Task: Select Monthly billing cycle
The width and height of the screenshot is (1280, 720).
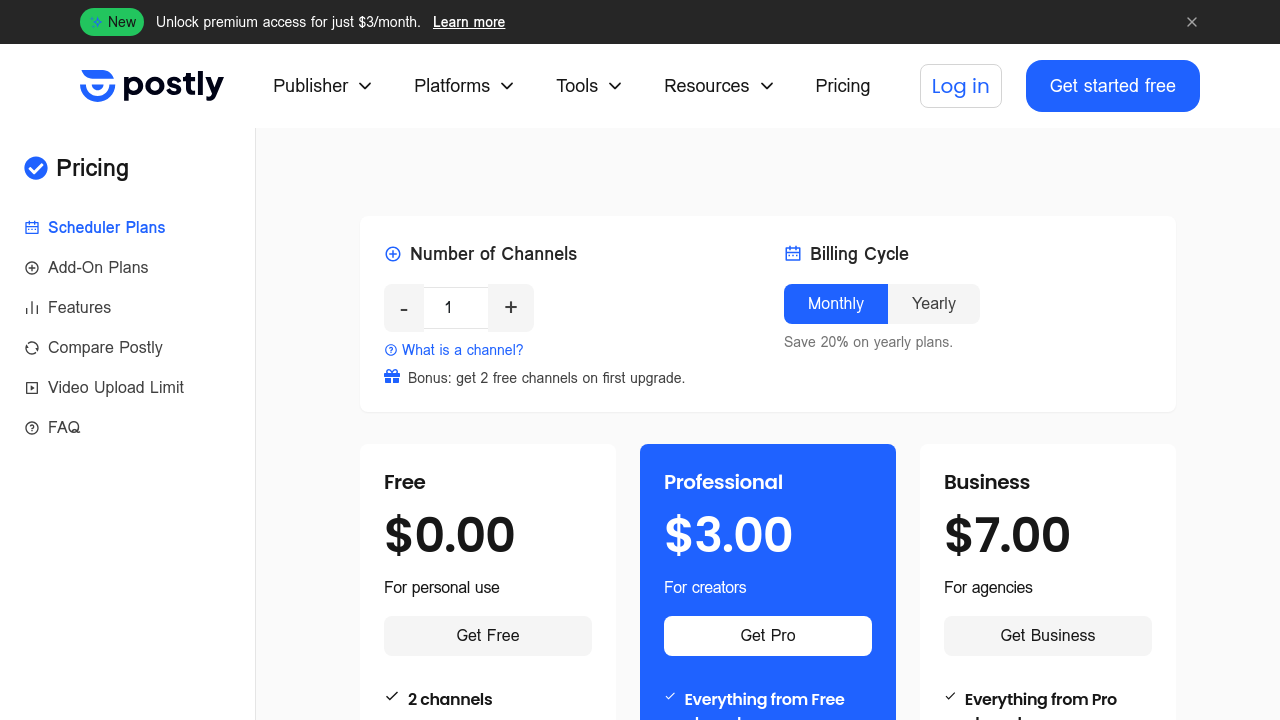Action: pyautogui.click(x=836, y=304)
